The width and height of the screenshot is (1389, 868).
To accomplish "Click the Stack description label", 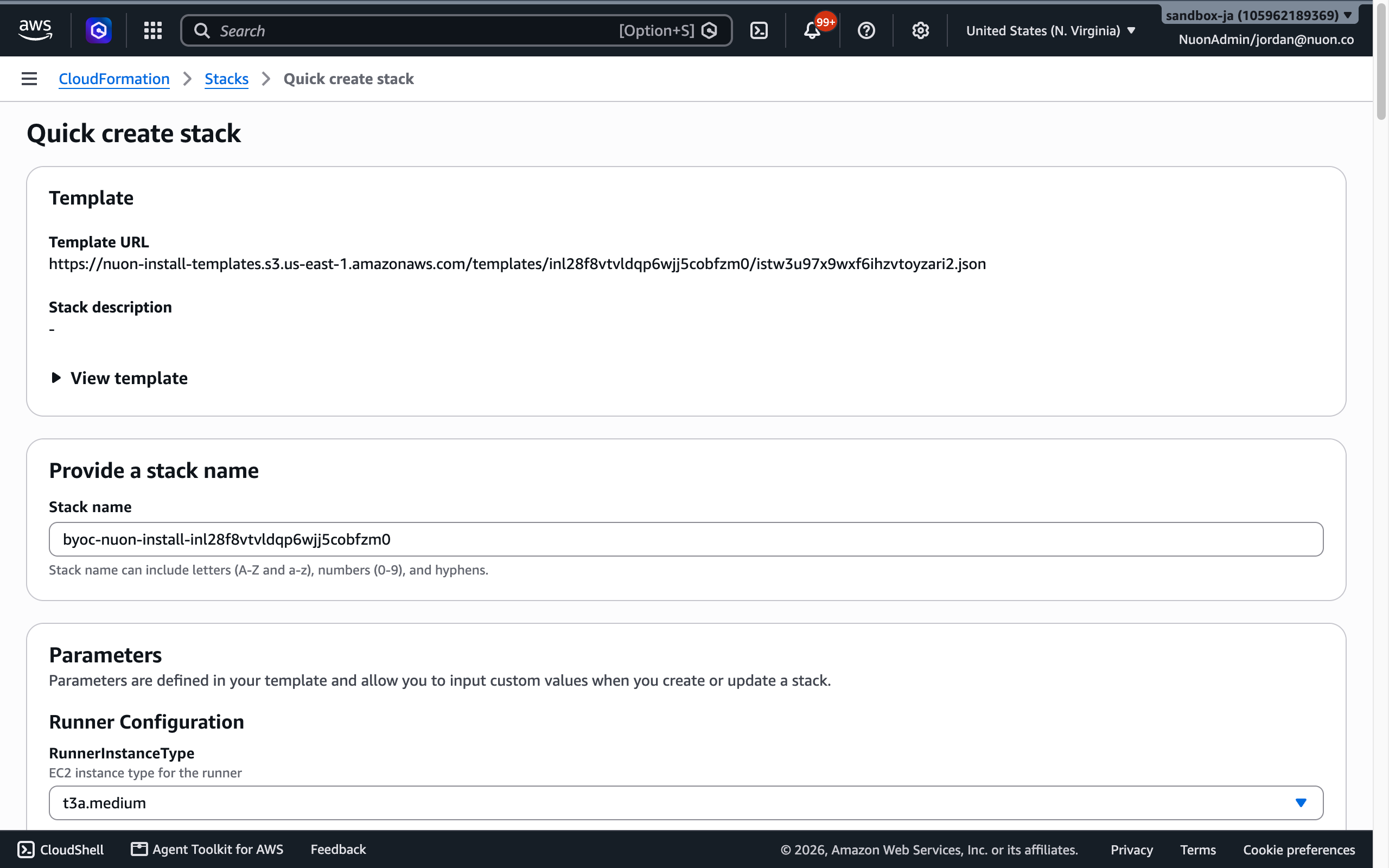I will (x=110, y=307).
